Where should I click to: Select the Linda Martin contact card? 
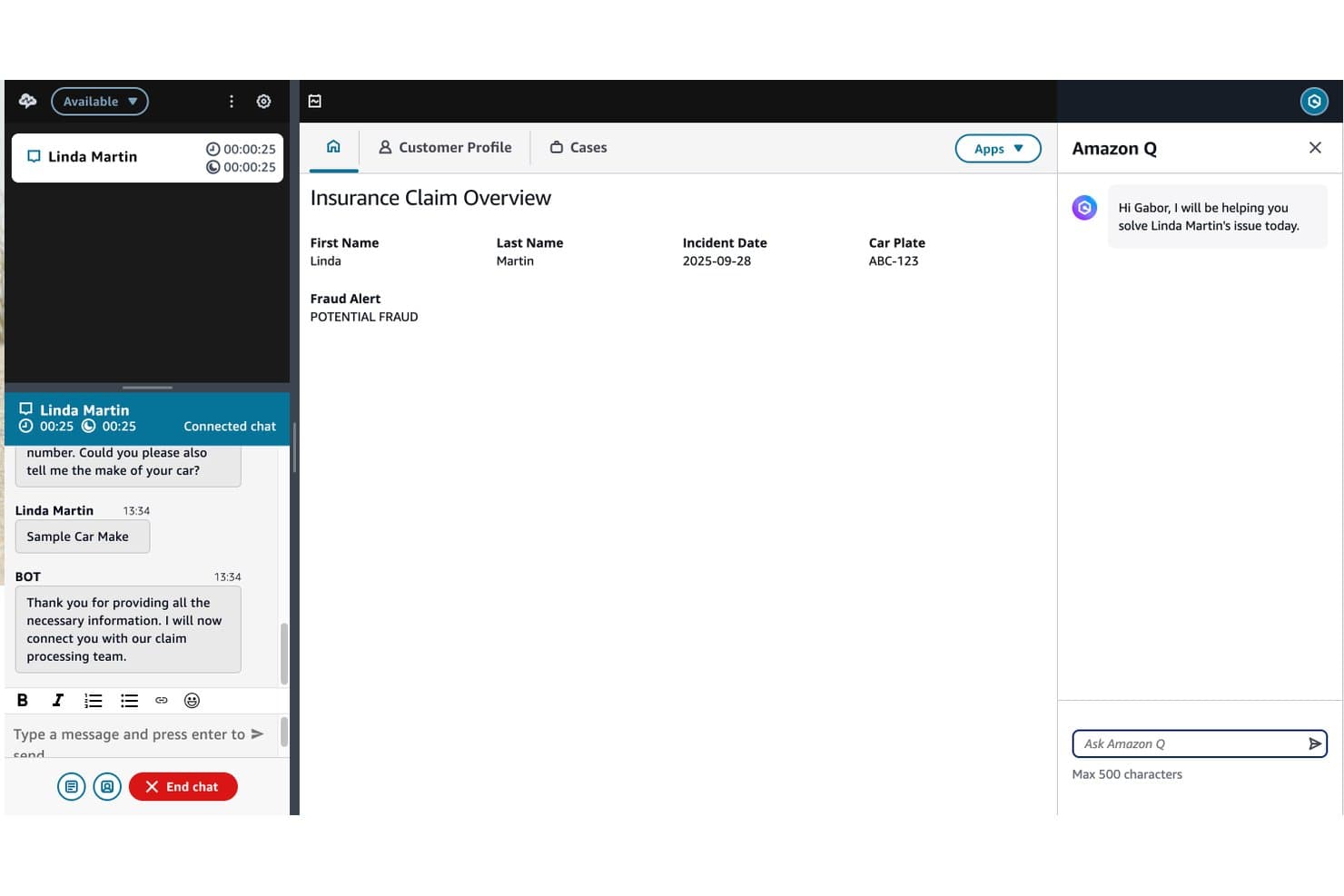tap(147, 158)
